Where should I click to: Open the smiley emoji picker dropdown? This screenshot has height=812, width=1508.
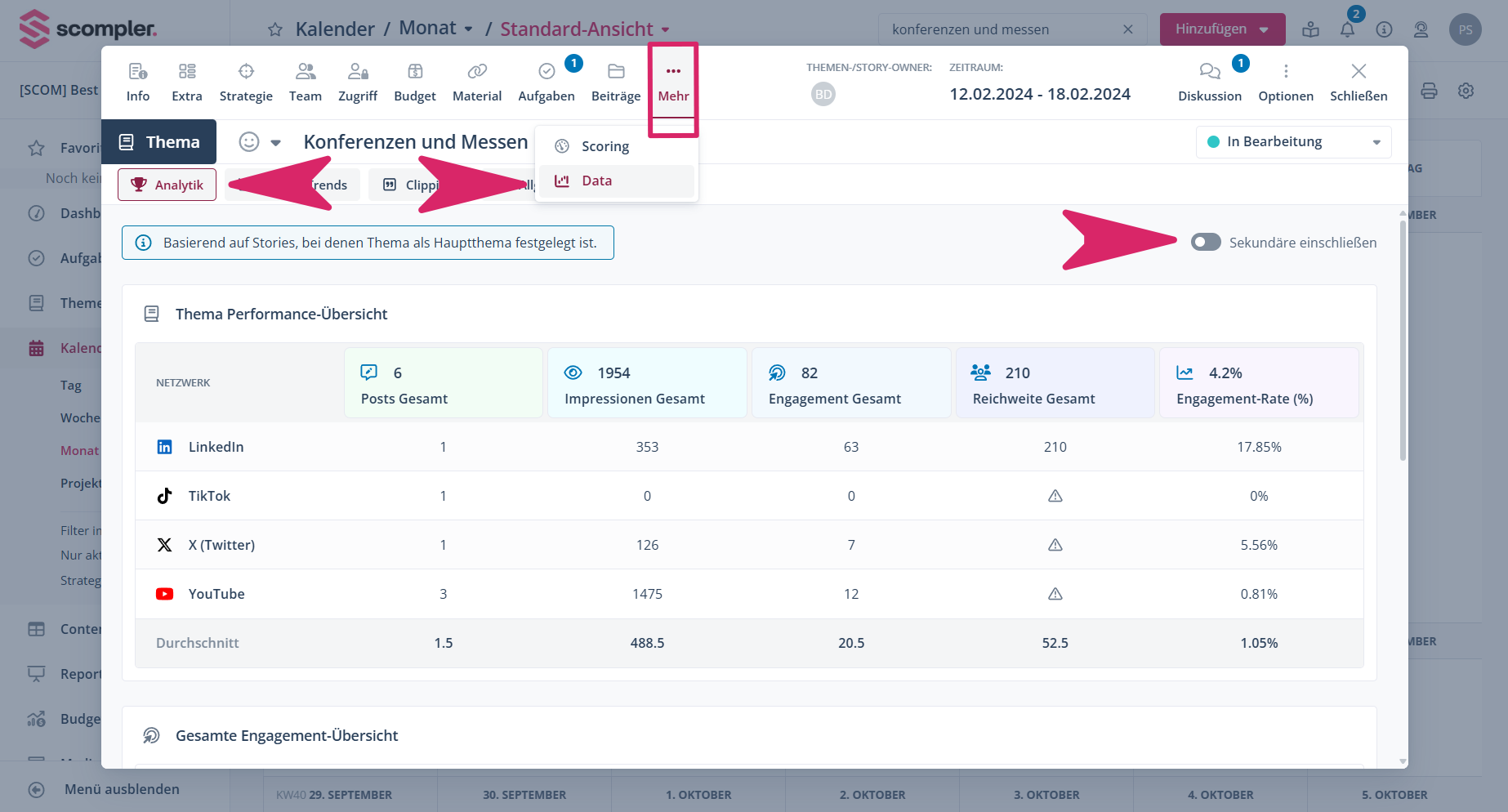[x=259, y=142]
